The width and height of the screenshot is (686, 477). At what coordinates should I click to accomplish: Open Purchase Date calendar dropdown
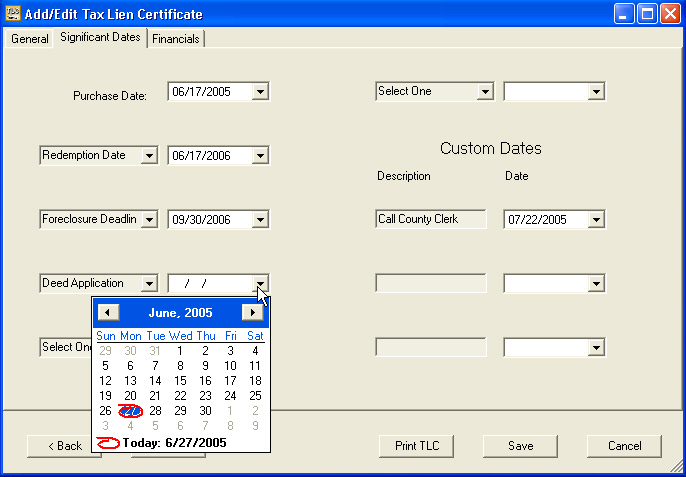point(260,92)
